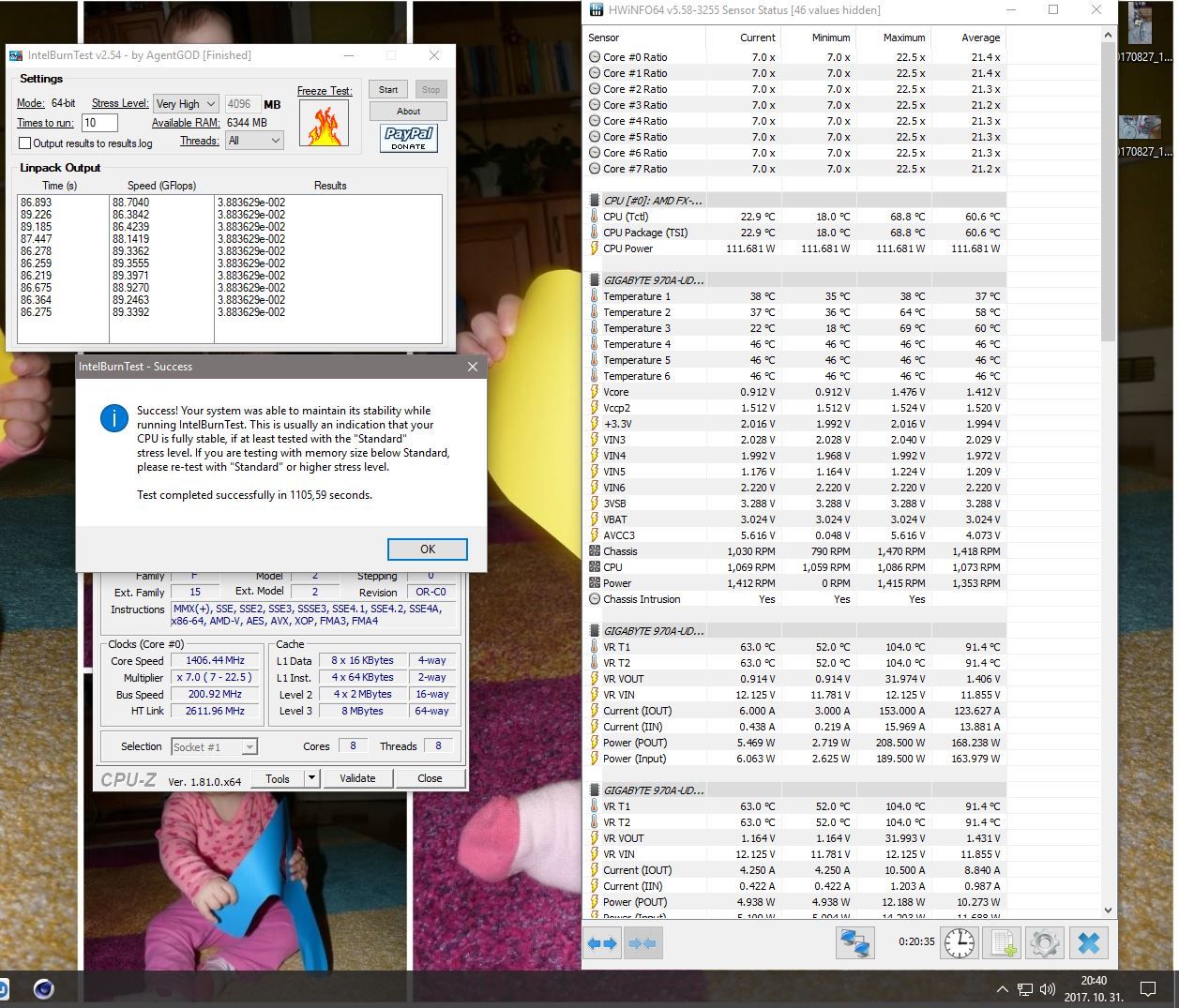Click the thermometer icon beside Temperature 1

594,296
